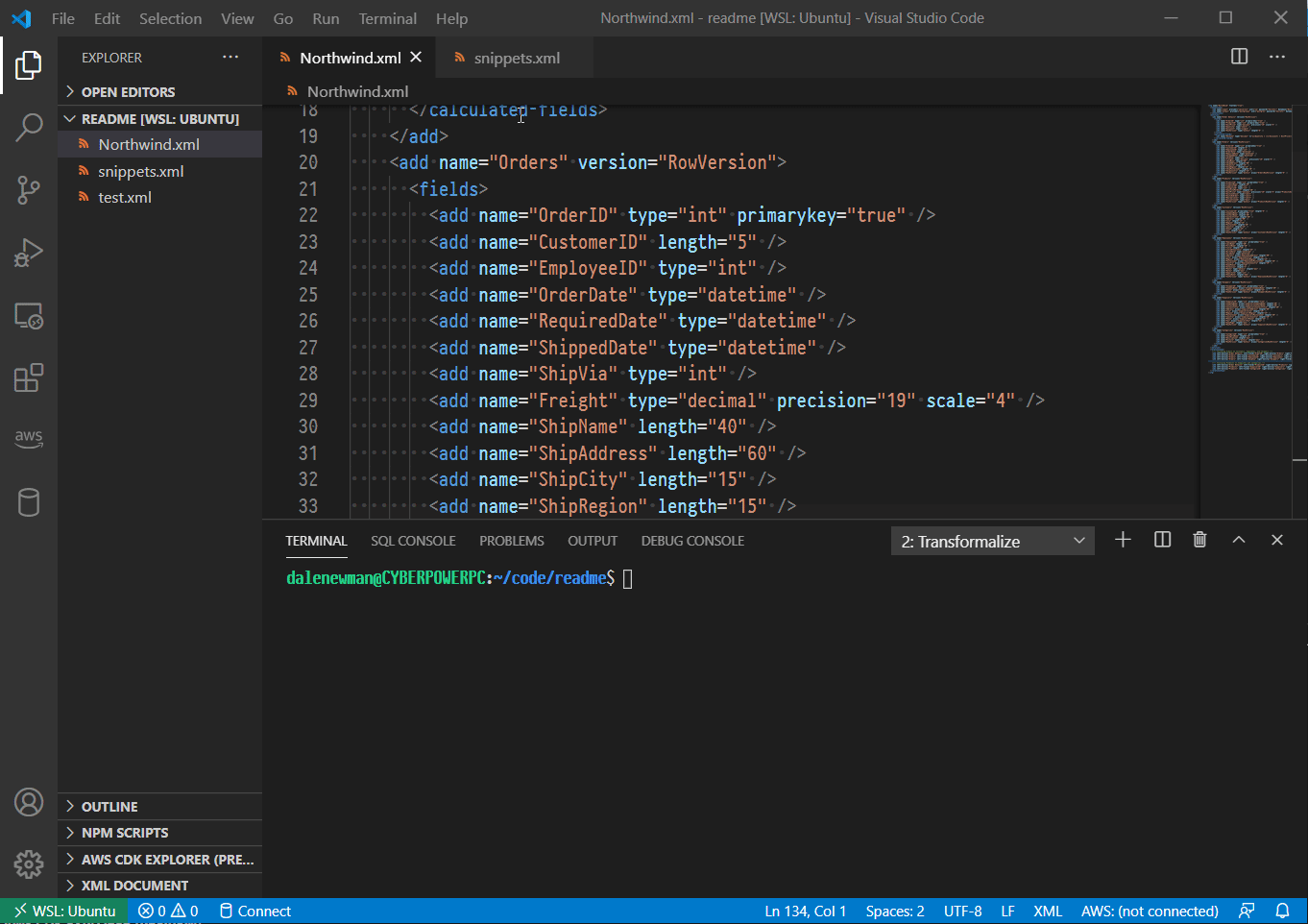Open the File menu

[63, 18]
